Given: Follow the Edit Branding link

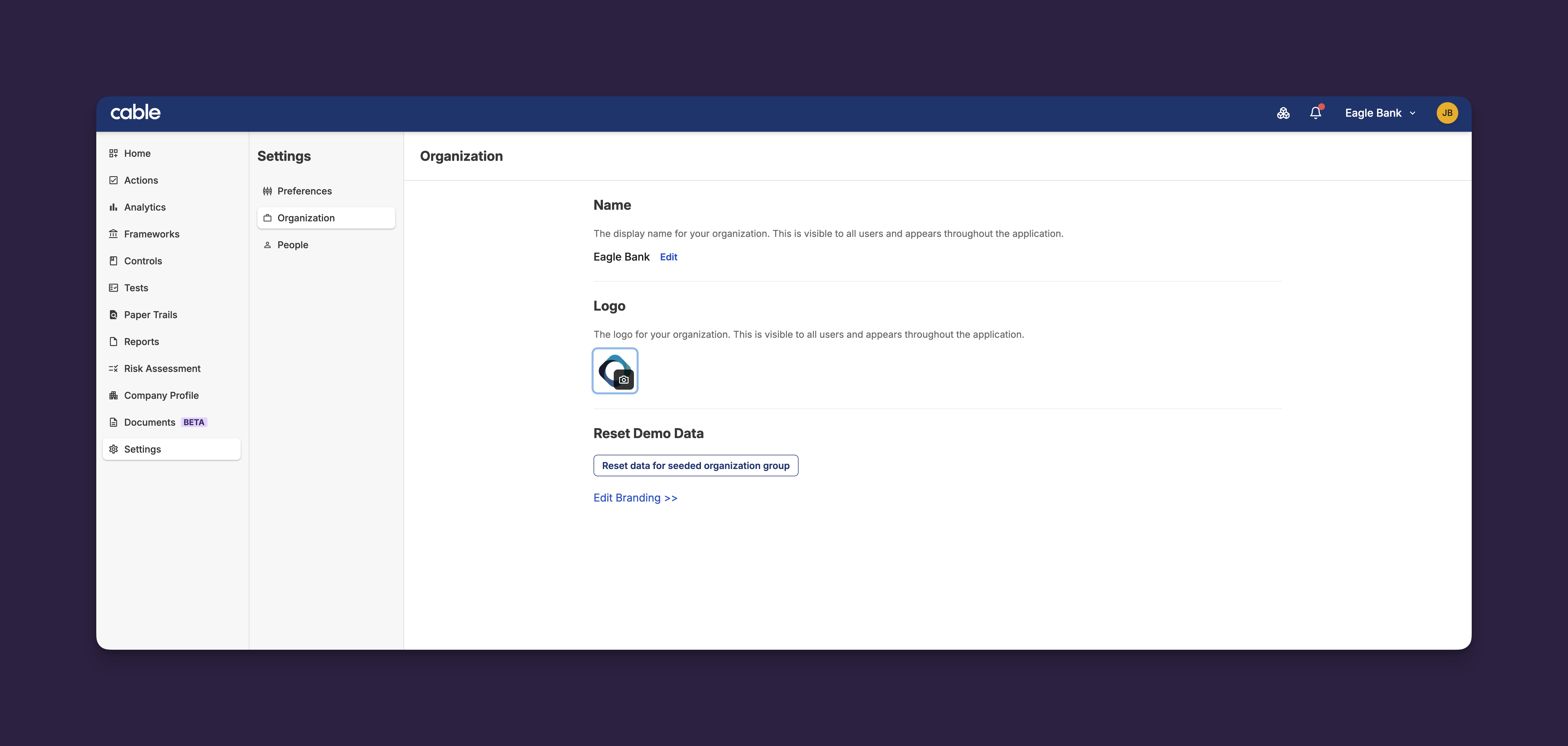Looking at the screenshot, I should pos(636,498).
